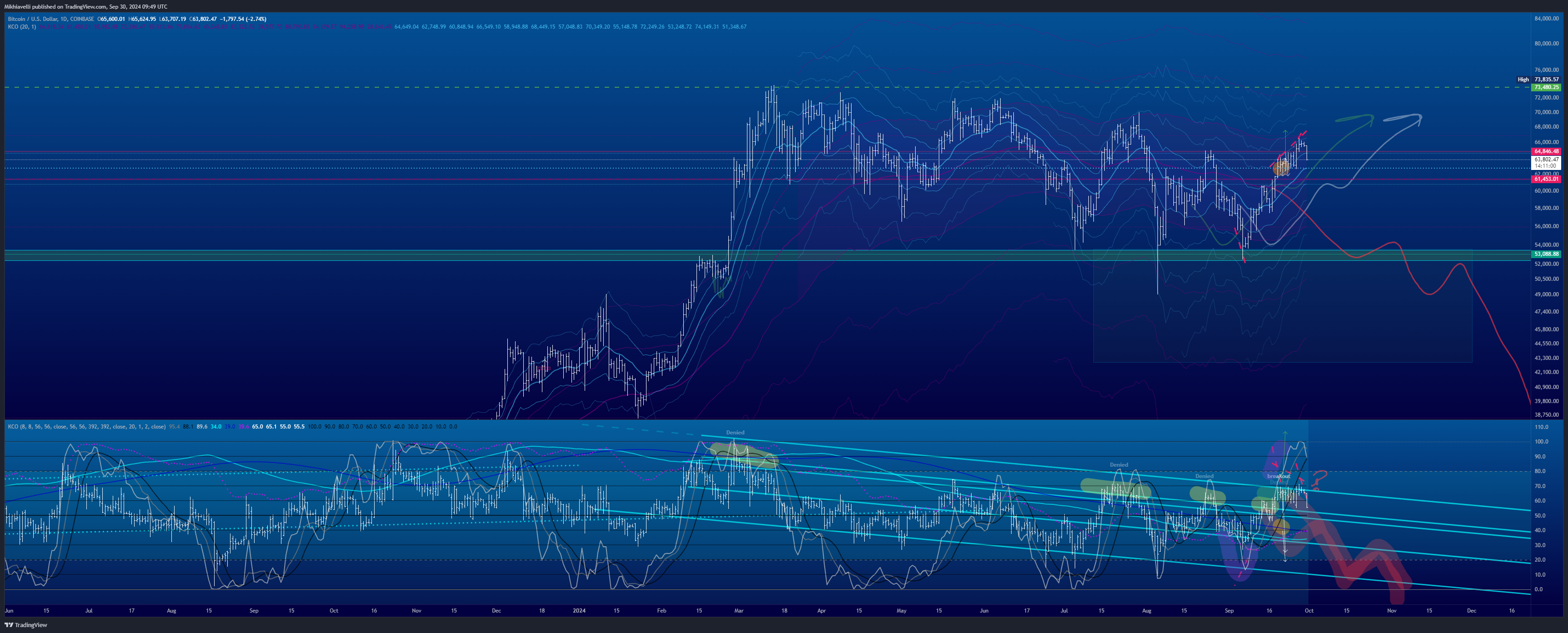Click the high value H65,624.95
The height and width of the screenshot is (633, 1568).
pyautogui.click(x=142, y=19)
